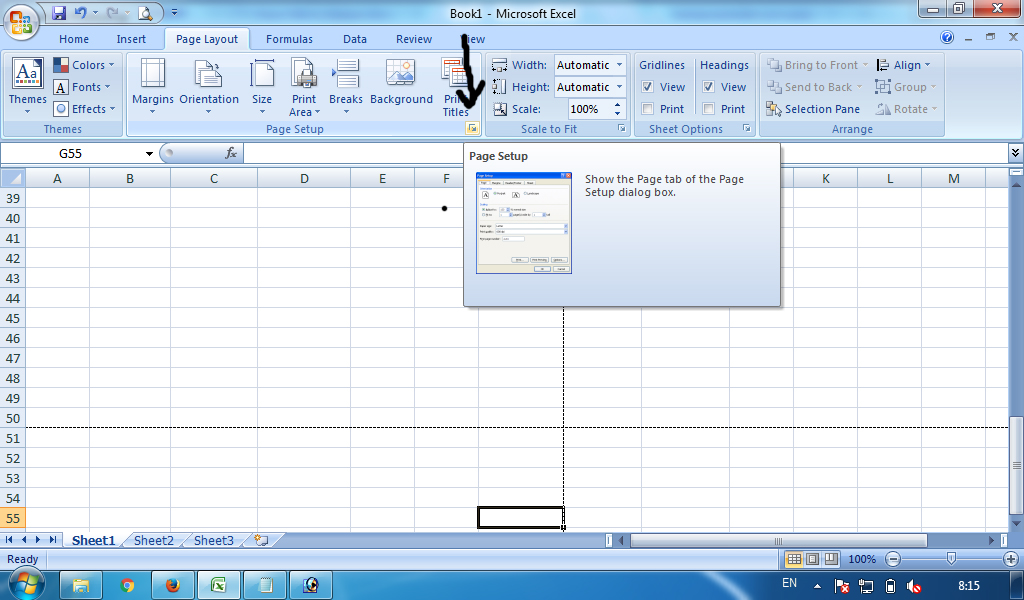Open the Office Button menu
This screenshot has height=600, width=1024.
21,22
